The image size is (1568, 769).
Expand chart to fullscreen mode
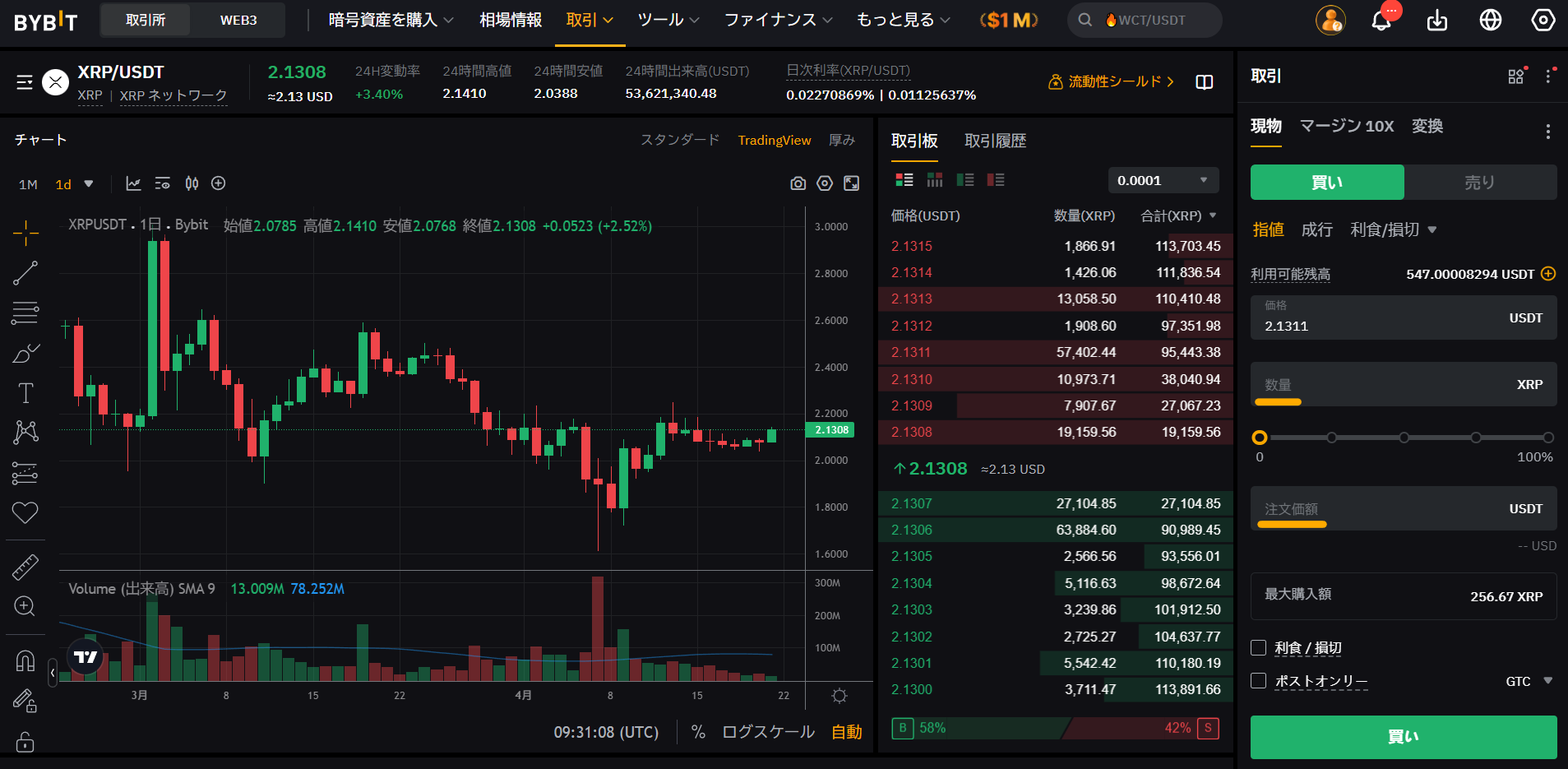pos(850,183)
